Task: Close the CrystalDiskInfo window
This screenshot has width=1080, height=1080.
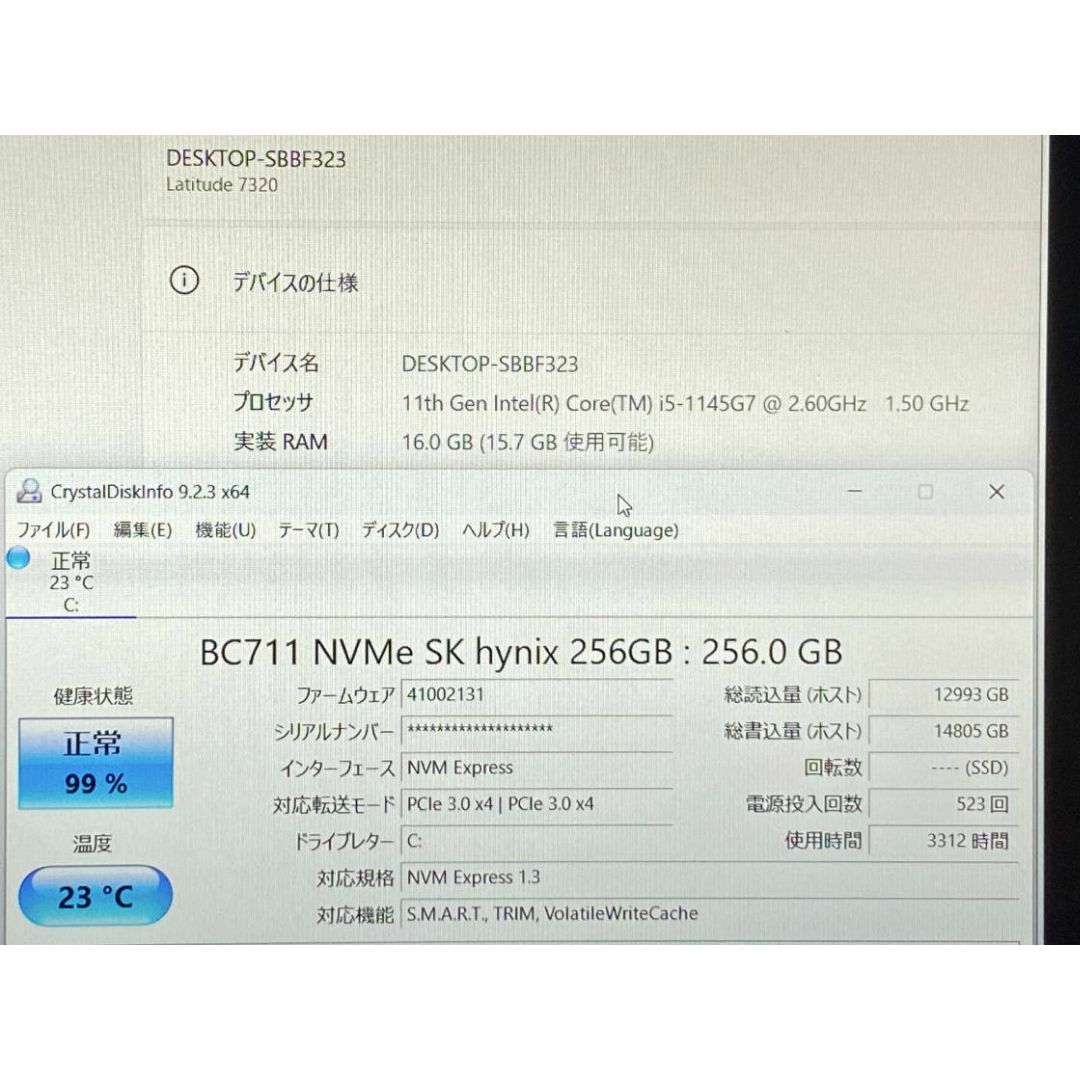Action: tap(997, 491)
